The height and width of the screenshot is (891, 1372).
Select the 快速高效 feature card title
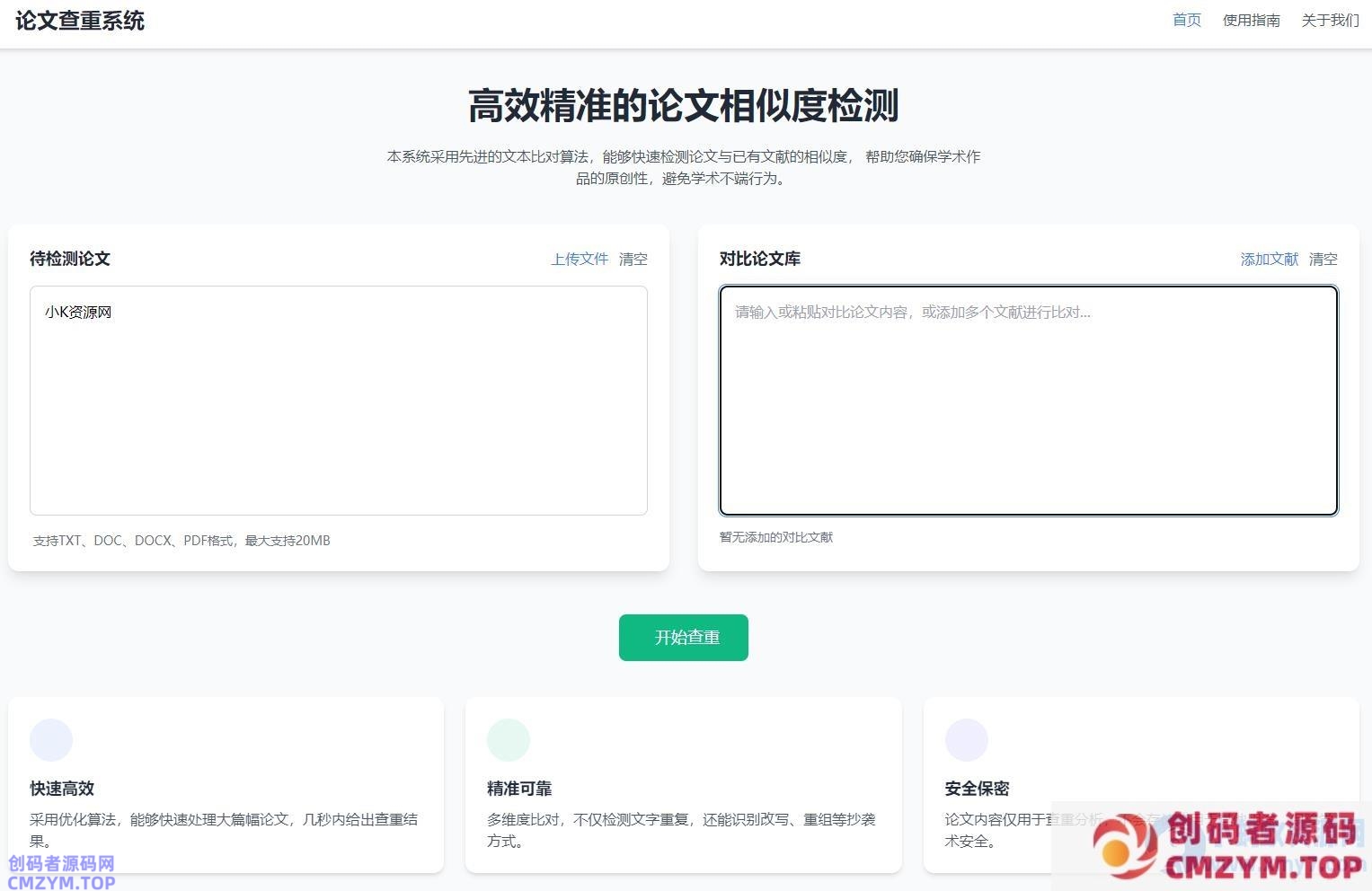click(x=62, y=789)
